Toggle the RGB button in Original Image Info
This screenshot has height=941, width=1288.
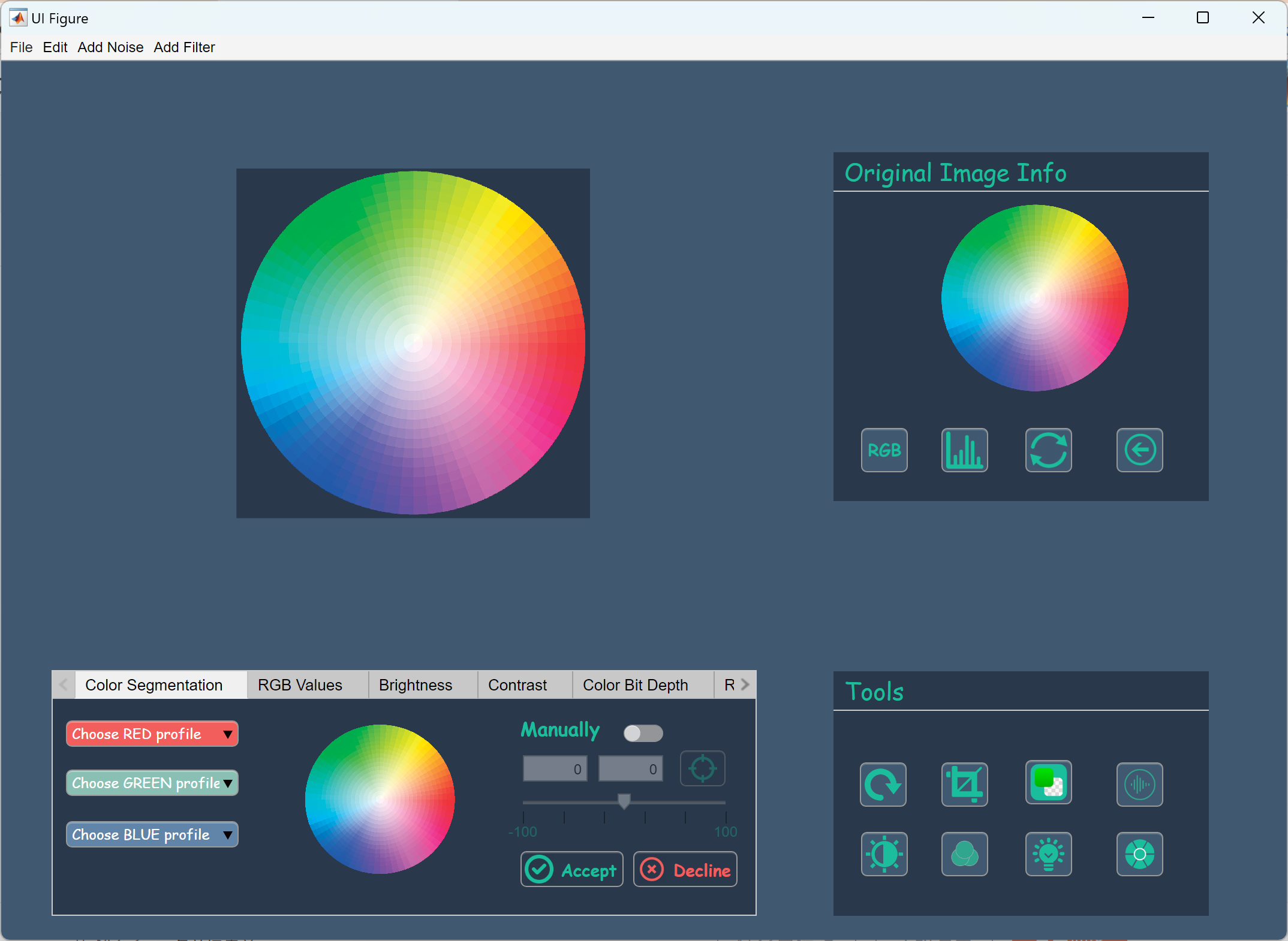[x=885, y=450]
